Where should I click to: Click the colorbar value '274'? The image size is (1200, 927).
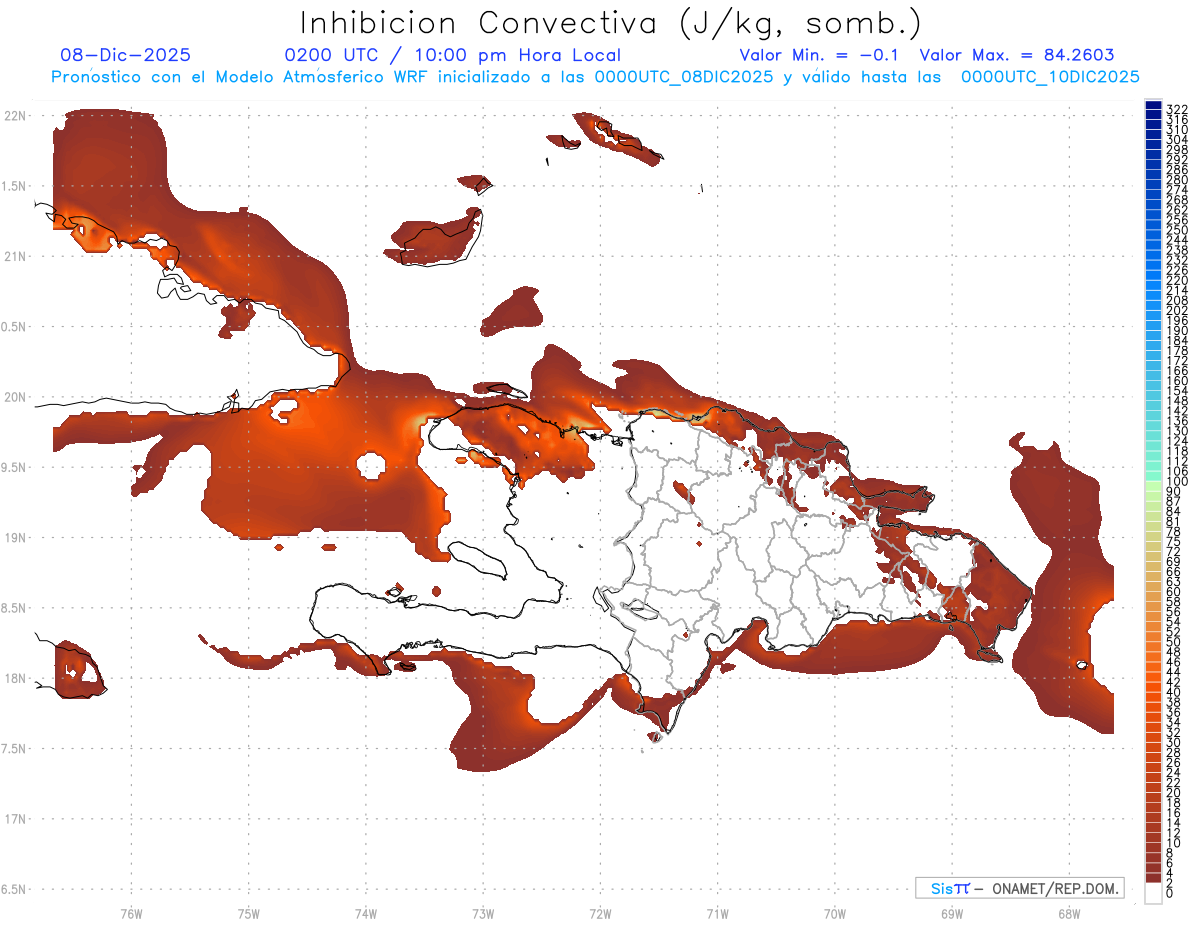coord(1177,189)
